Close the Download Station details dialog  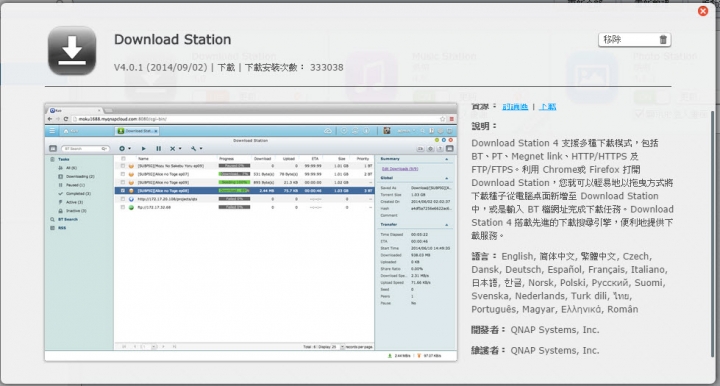703,11
